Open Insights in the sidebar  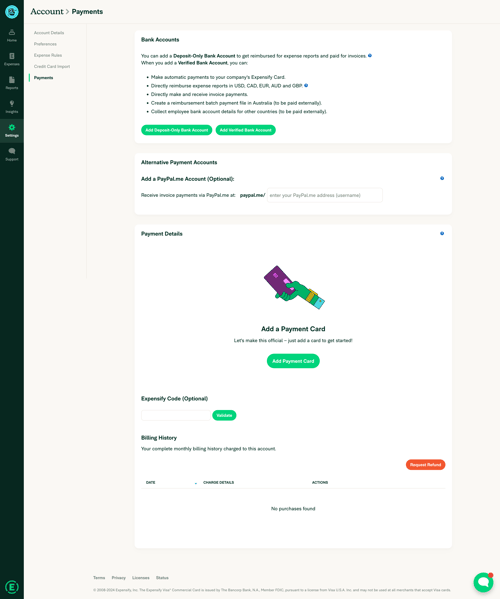(x=12, y=107)
